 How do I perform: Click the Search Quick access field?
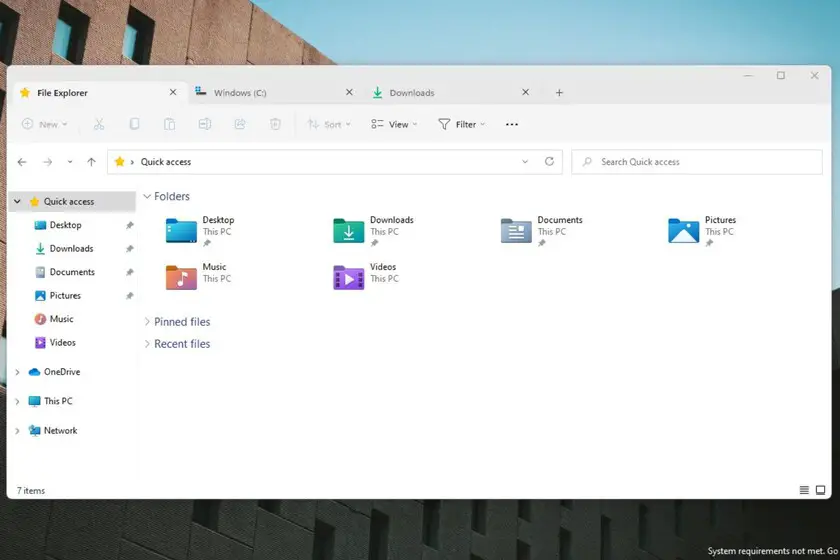coord(696,162)
